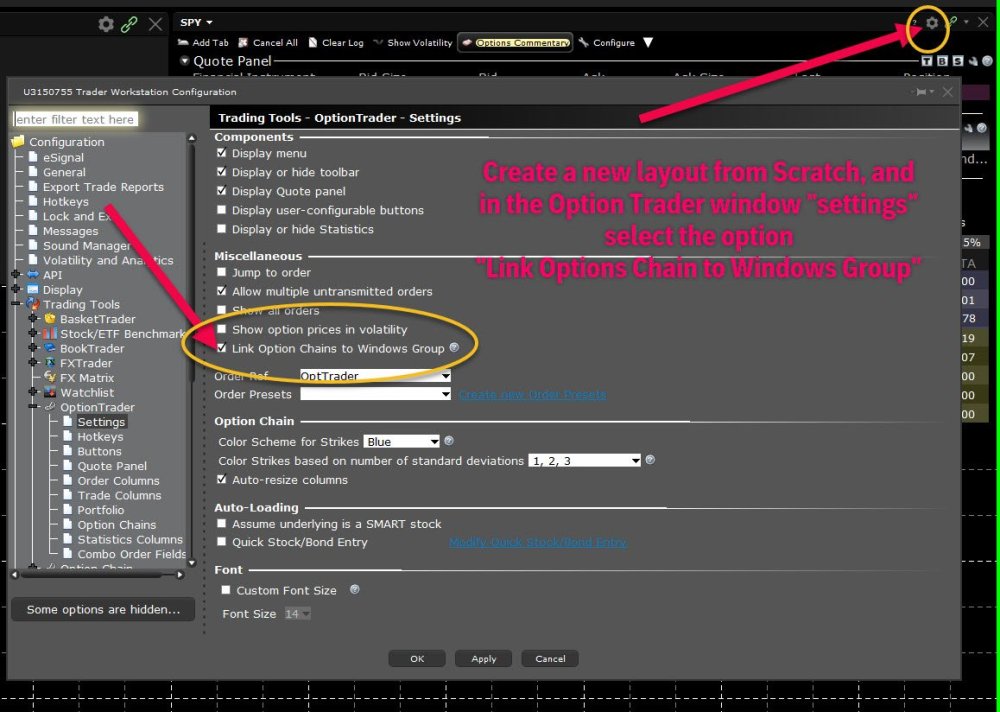Click the Create new Order Presets link
Viewport: 1000px width, 712px height.
coord(532,395)
